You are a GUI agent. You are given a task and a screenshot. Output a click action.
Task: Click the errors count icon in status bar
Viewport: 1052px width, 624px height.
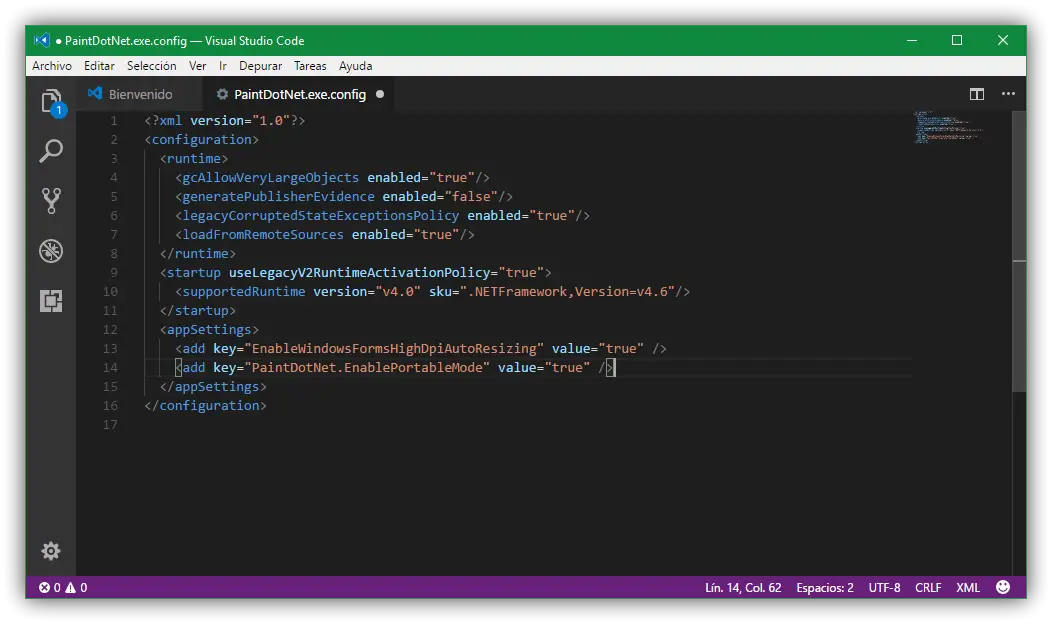pyautogui.click(x=44, y=588)
